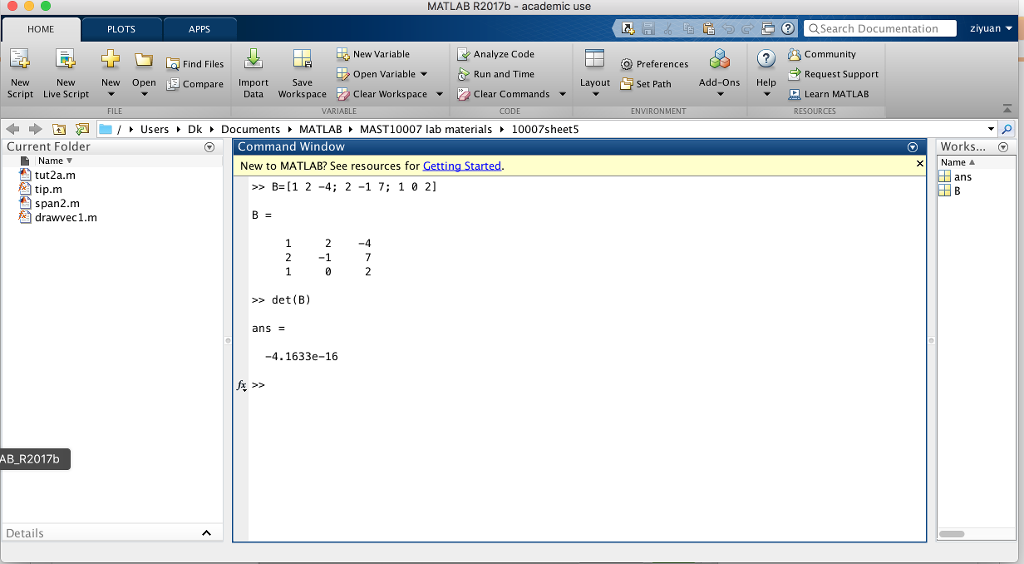Expand the Help dropdown arrow
Screen dimensions: 1024x564
coord(766,95)
